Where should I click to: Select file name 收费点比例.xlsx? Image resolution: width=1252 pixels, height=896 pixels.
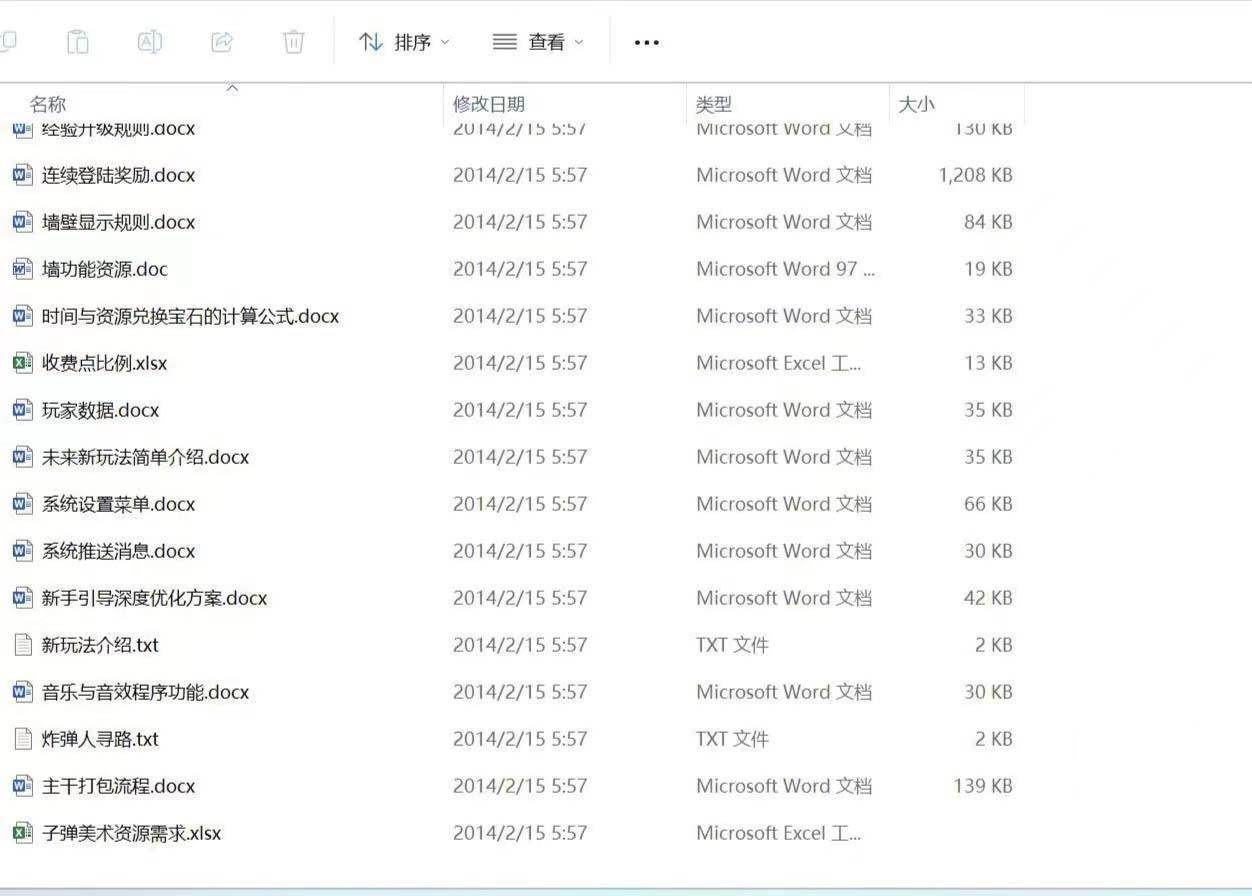104,363
